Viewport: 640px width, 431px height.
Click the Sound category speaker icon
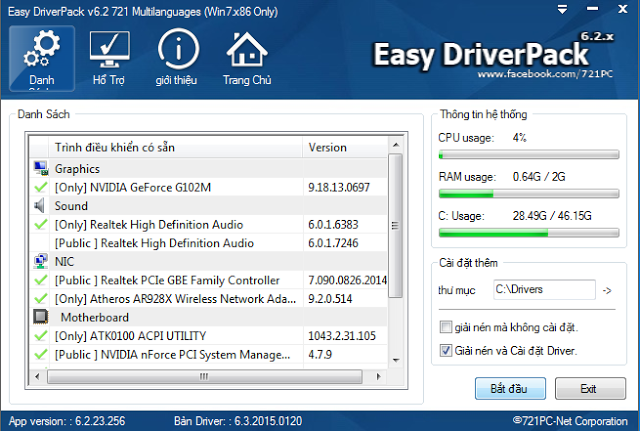click(40, 206)
